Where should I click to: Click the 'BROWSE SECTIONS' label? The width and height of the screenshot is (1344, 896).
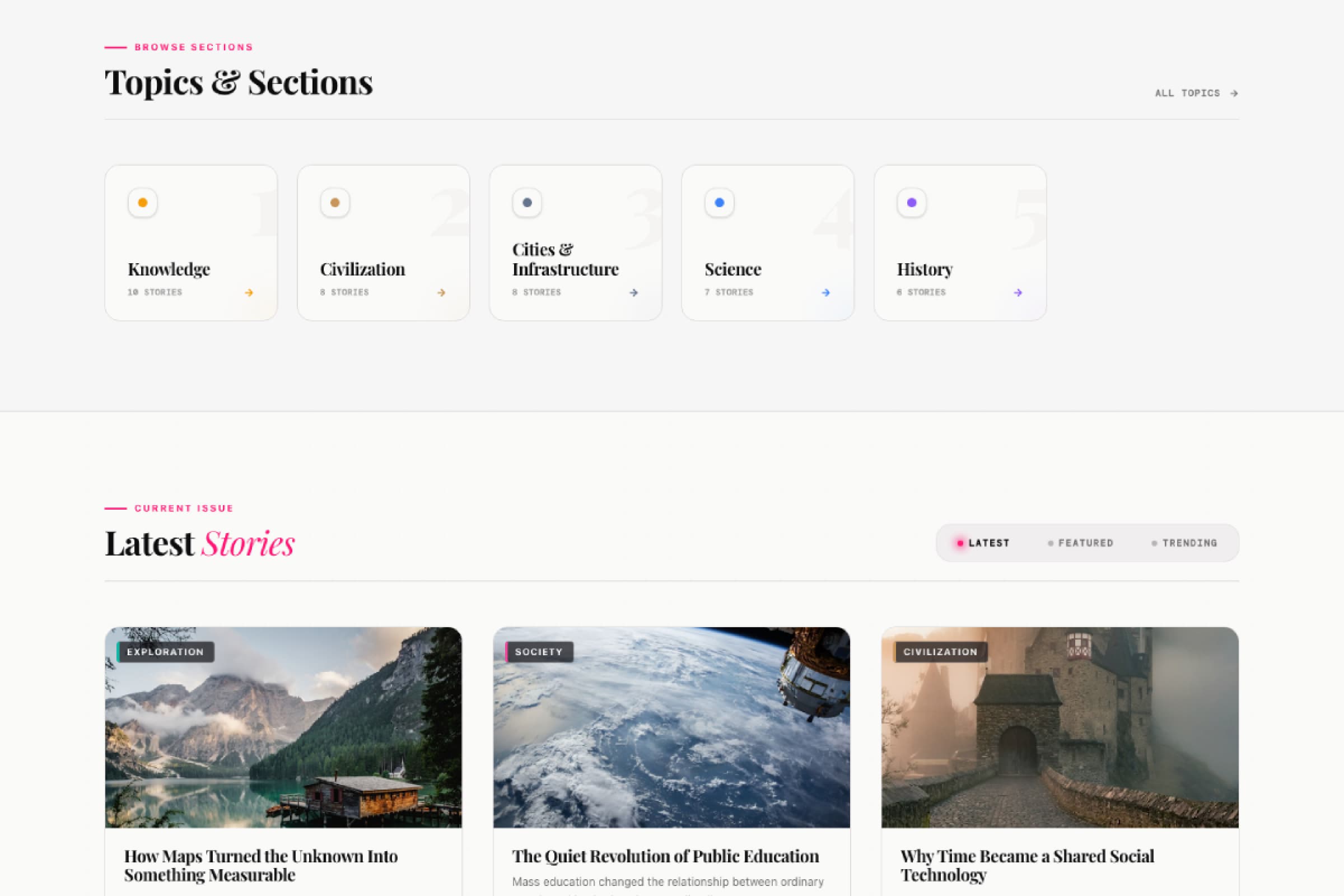(194, 47)
